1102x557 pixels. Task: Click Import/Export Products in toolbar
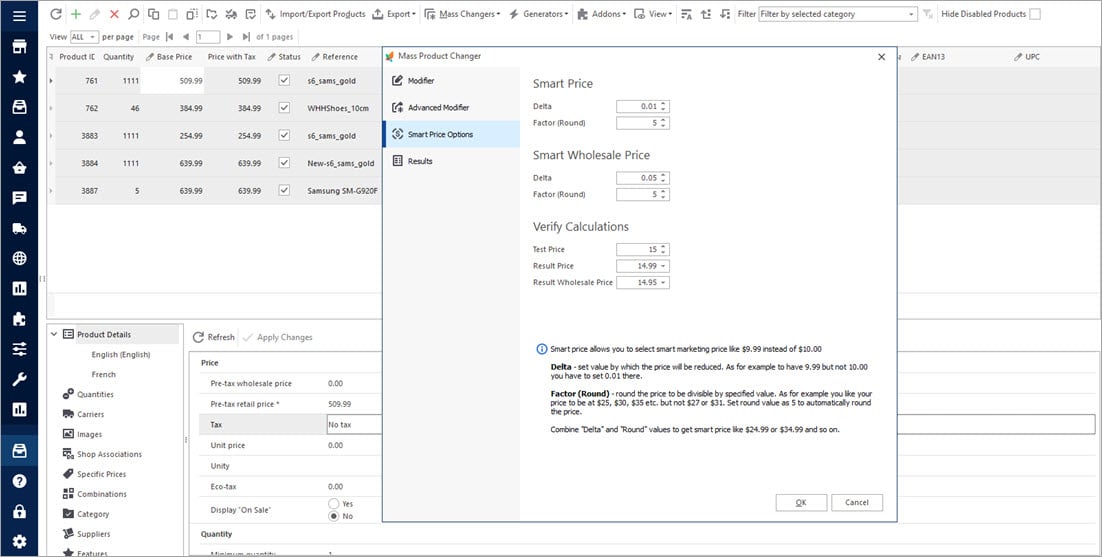pyautogui.click(x=316, y=14)
